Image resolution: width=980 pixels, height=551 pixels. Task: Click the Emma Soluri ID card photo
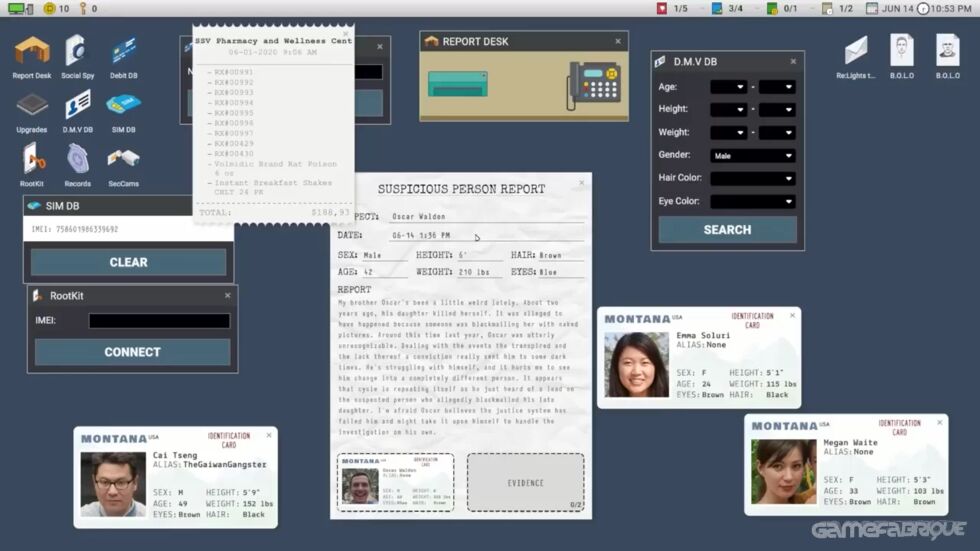click(636, 365)
